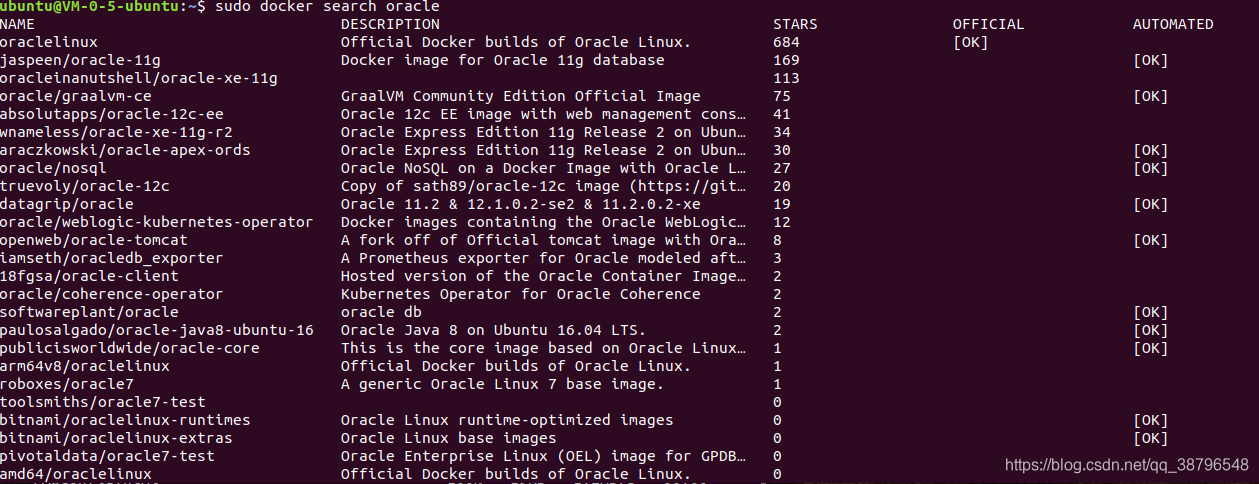The height and width of the screenshot is (484, 1259).
Task: Select the 'datagrip/oracle' image name
Action: [67, 204]
